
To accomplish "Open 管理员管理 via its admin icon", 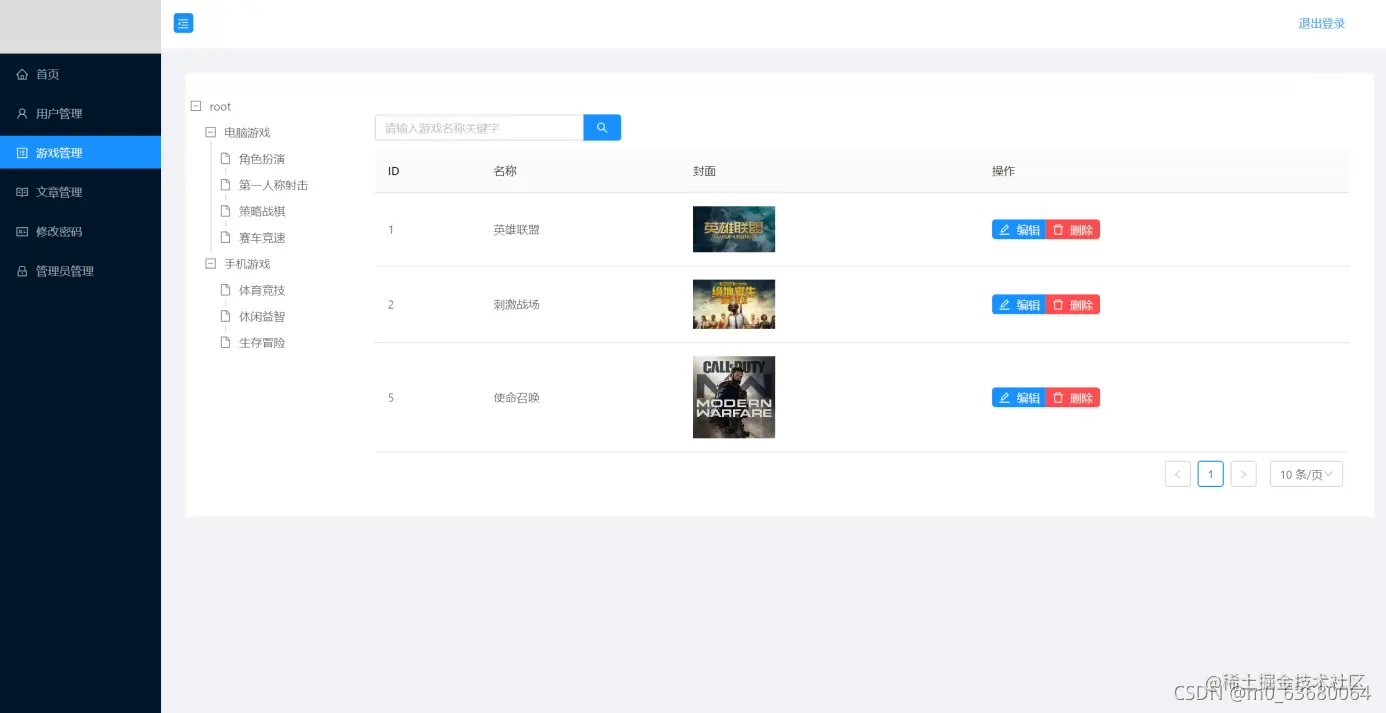I will (x=22, y=270).
